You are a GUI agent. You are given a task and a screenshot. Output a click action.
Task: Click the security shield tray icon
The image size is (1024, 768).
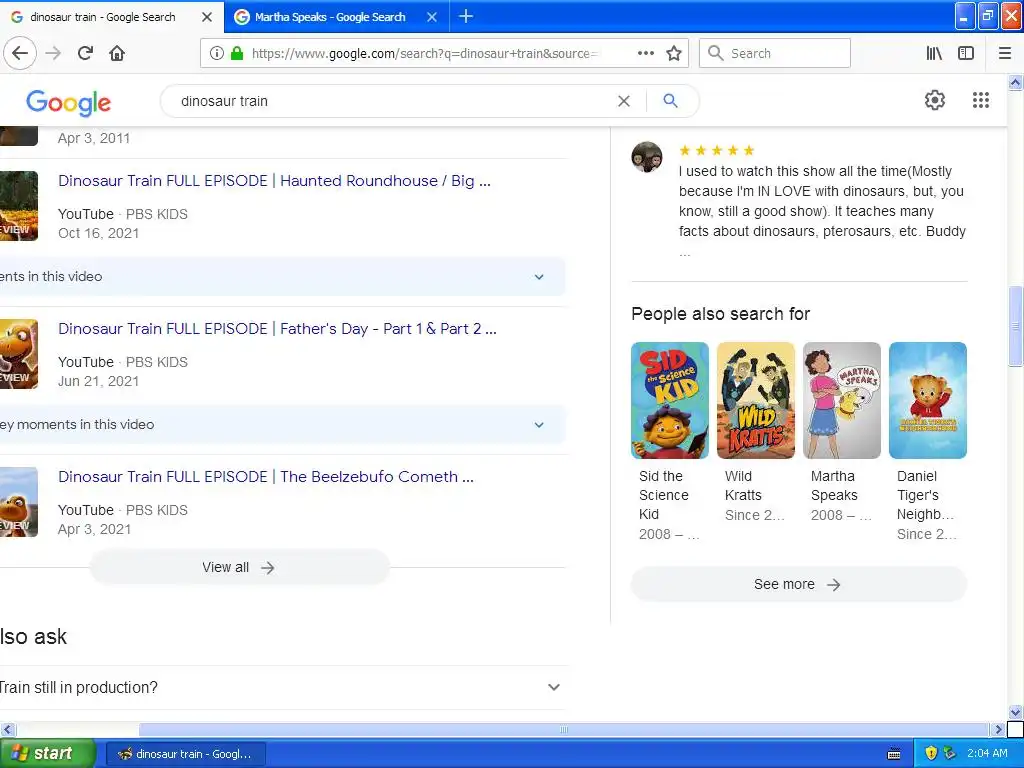(x=931, y=753)
